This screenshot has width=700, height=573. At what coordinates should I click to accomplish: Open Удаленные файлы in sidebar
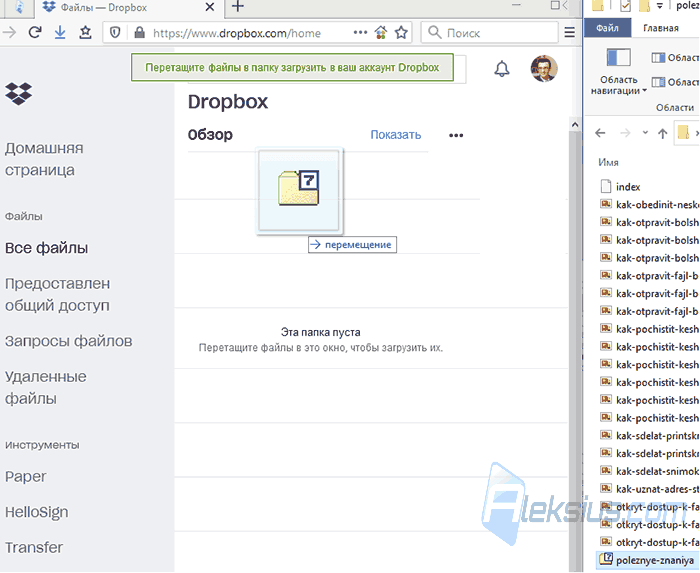pyautogui.click(x=46, y=387)
